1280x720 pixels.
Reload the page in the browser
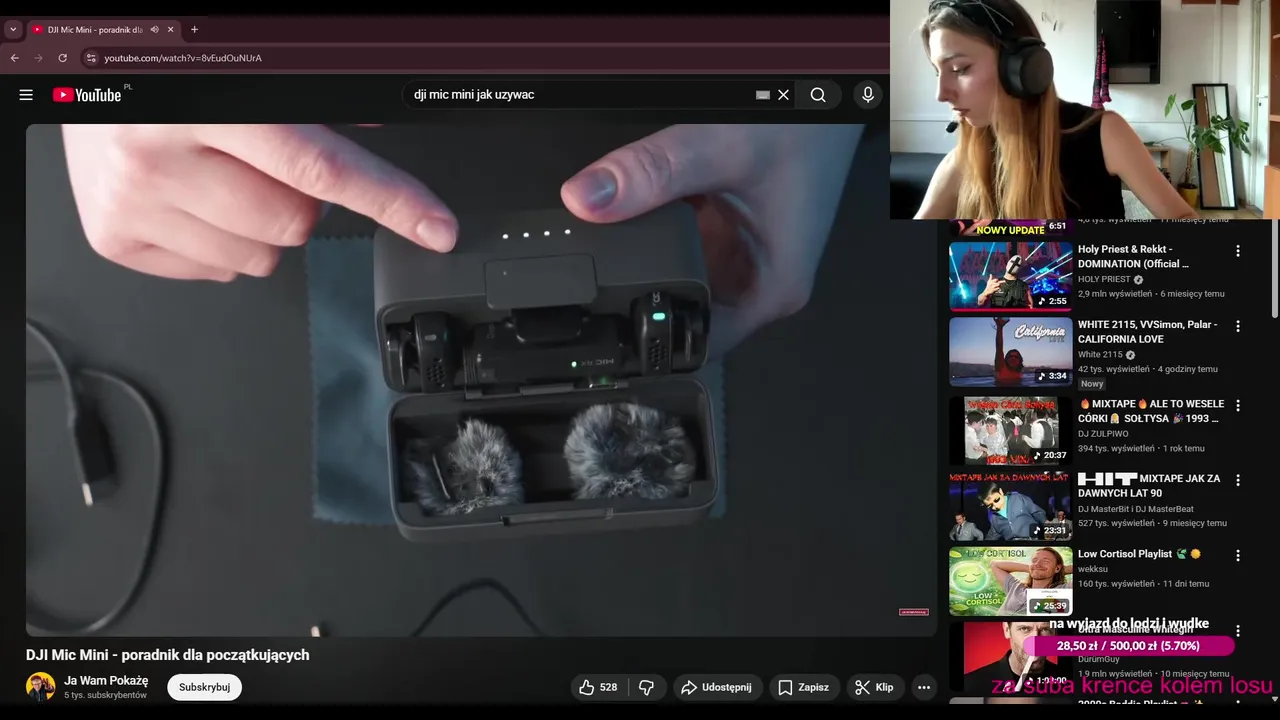click(x=63, y=58)
